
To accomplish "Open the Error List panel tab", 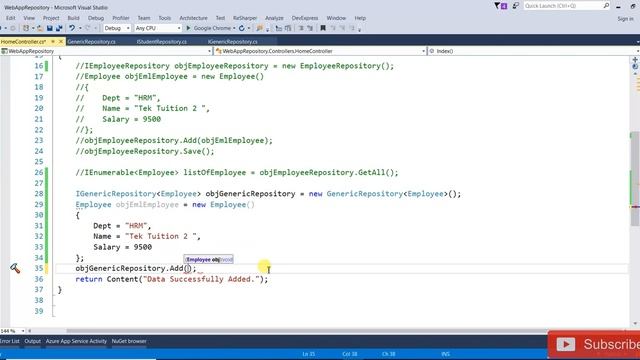I will (x=9, y=341).
